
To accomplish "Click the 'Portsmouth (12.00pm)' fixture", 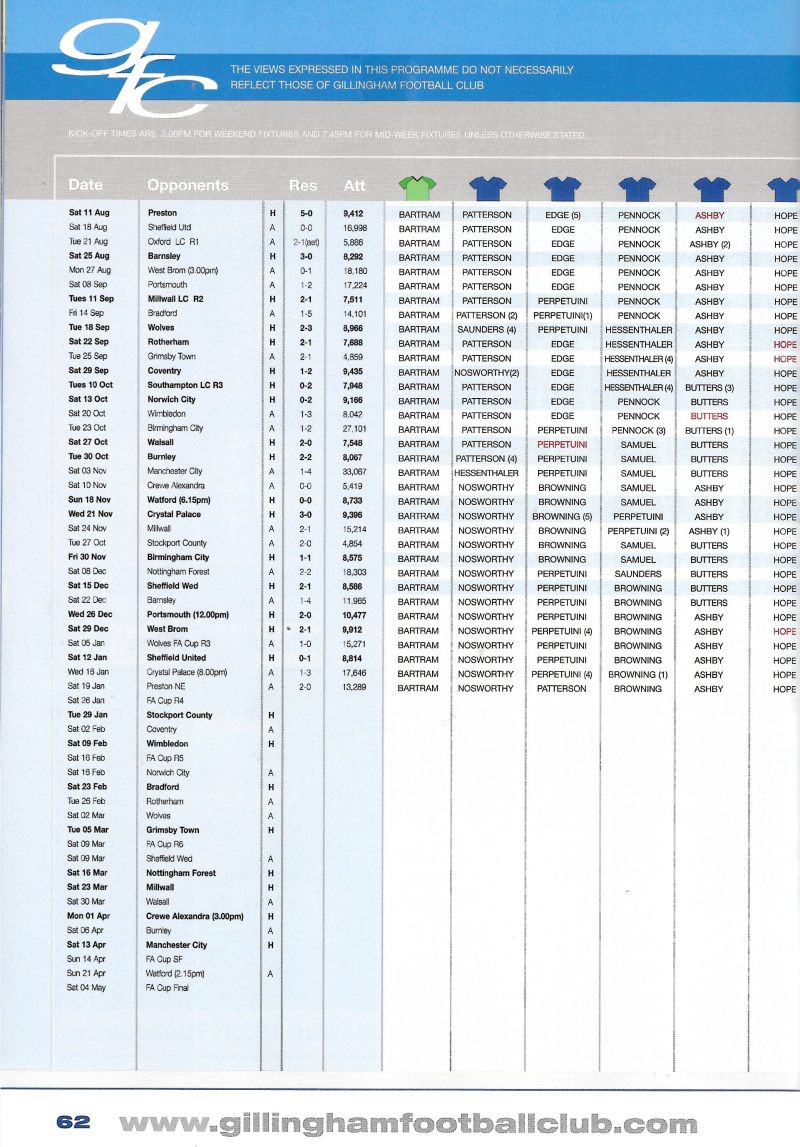I will tap(188, 614).
